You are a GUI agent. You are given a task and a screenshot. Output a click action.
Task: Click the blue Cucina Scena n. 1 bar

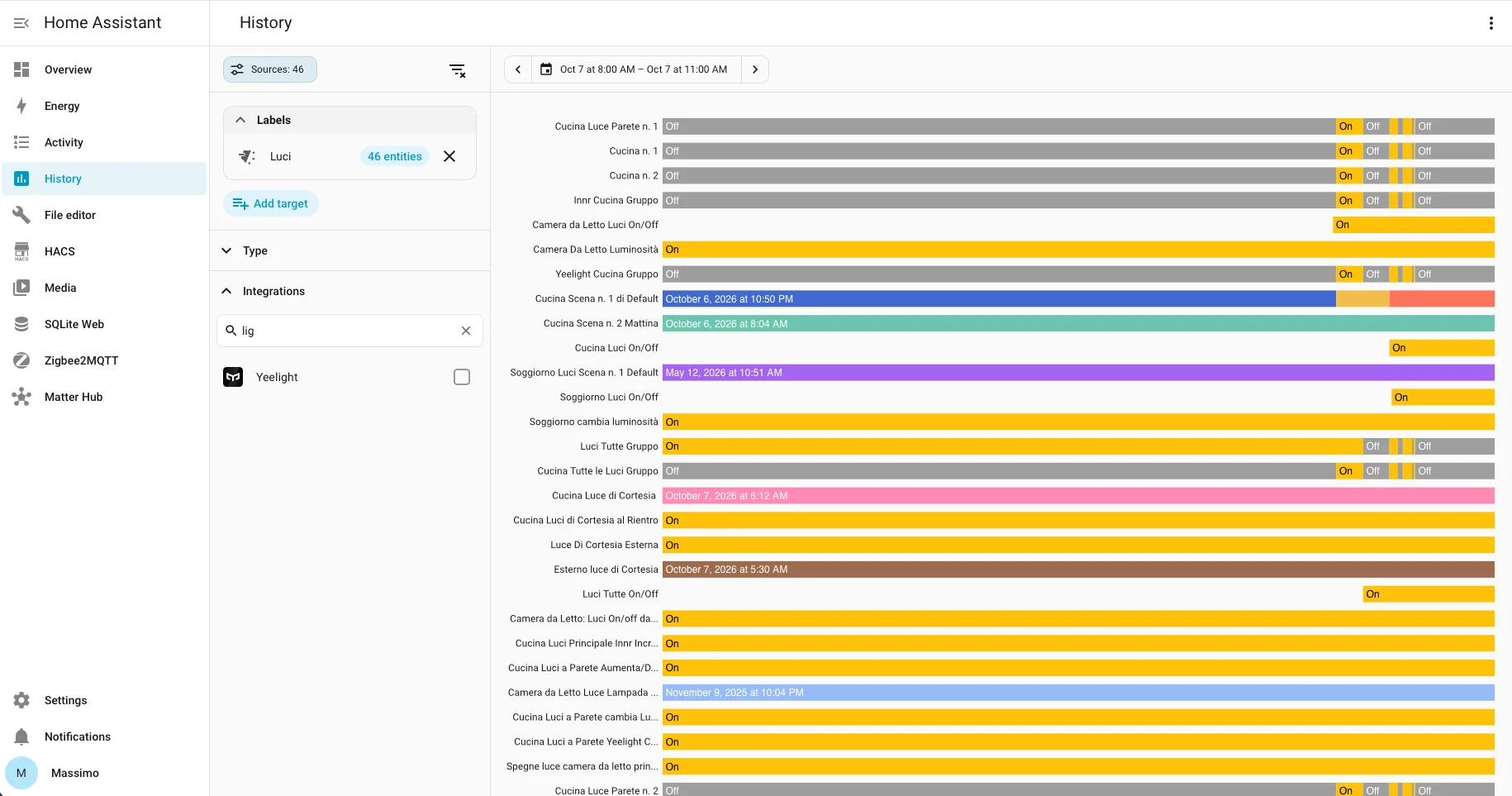[x=999, y=299]
